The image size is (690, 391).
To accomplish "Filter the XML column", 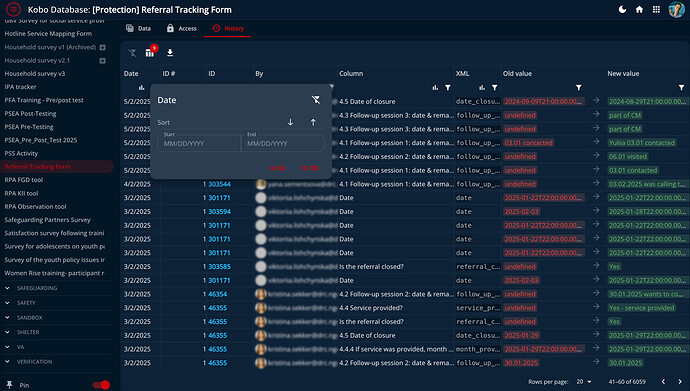I will 495,88.
